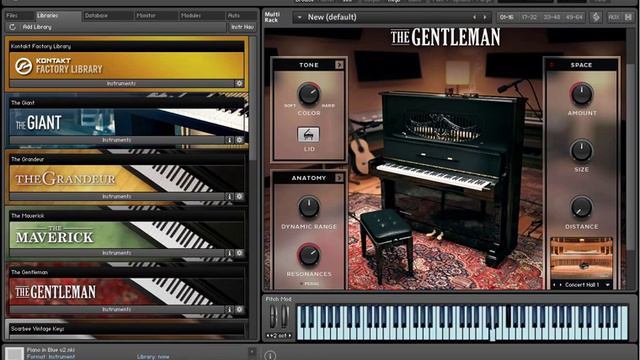Switch to the Monitor tab
640x360 pixels.
(x=156, y=16)
